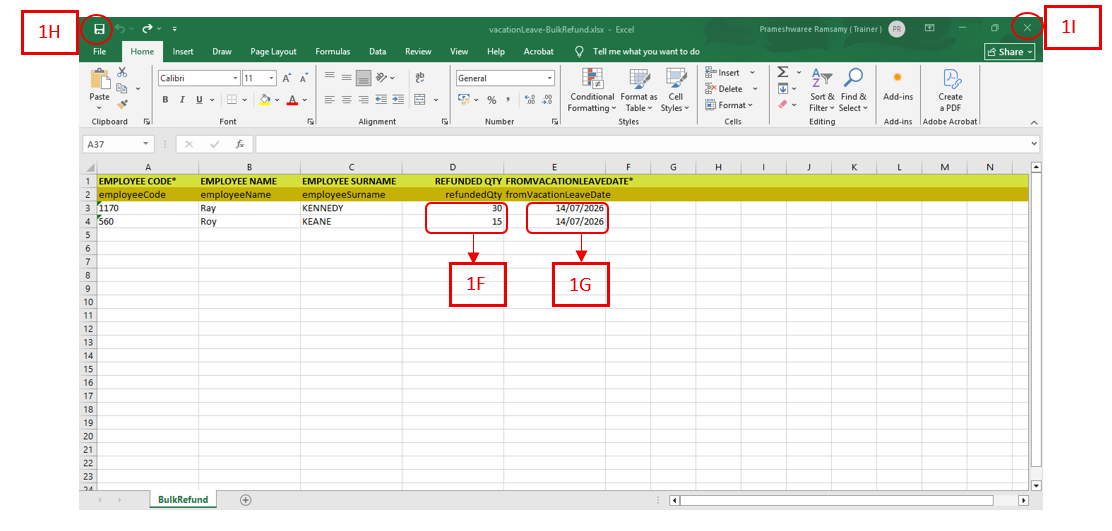
Task: Open the Add-ins button
Action: click(x=897, y=85)
